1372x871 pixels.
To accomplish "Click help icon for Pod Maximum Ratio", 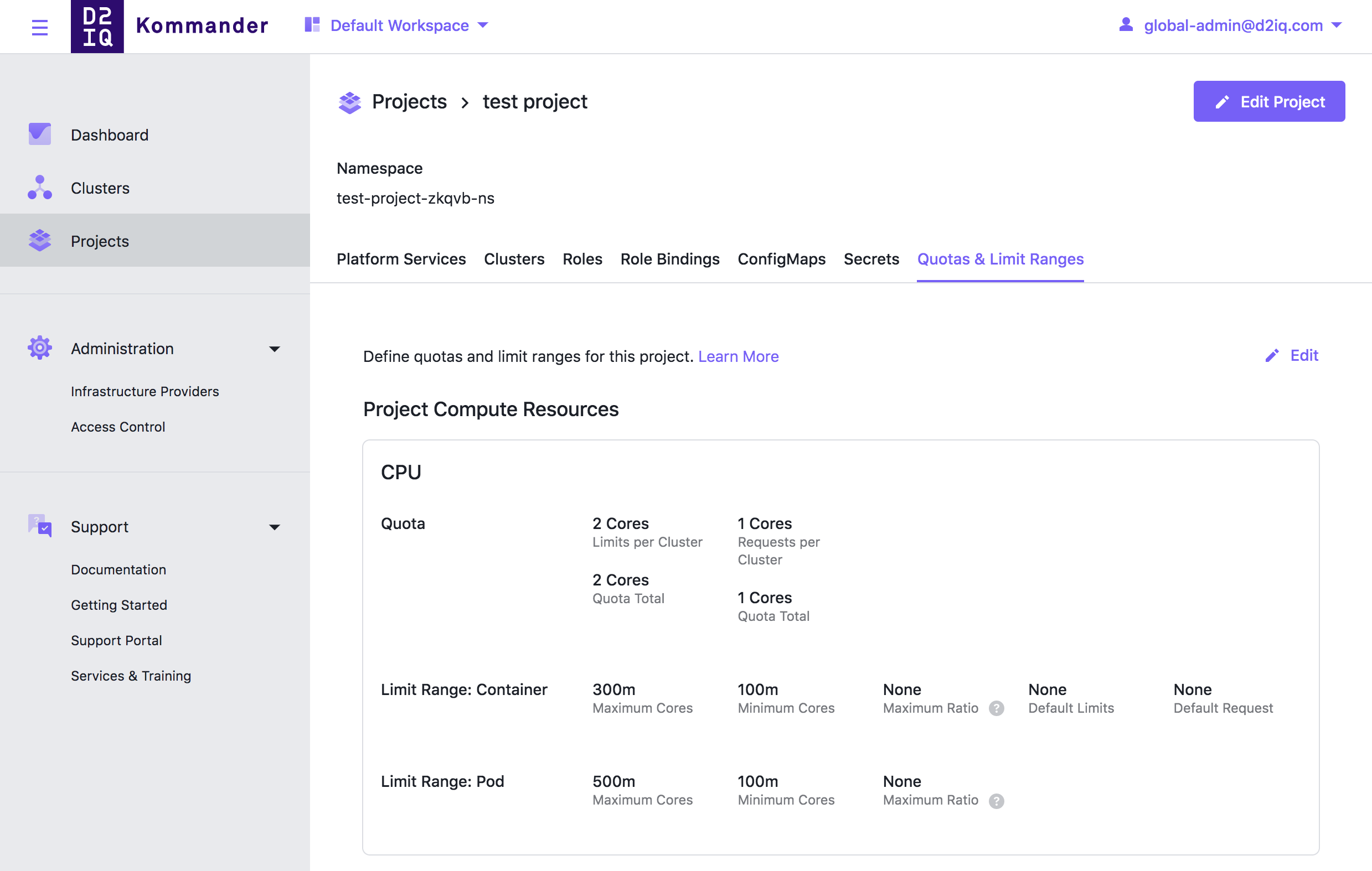I will [996, 801].
